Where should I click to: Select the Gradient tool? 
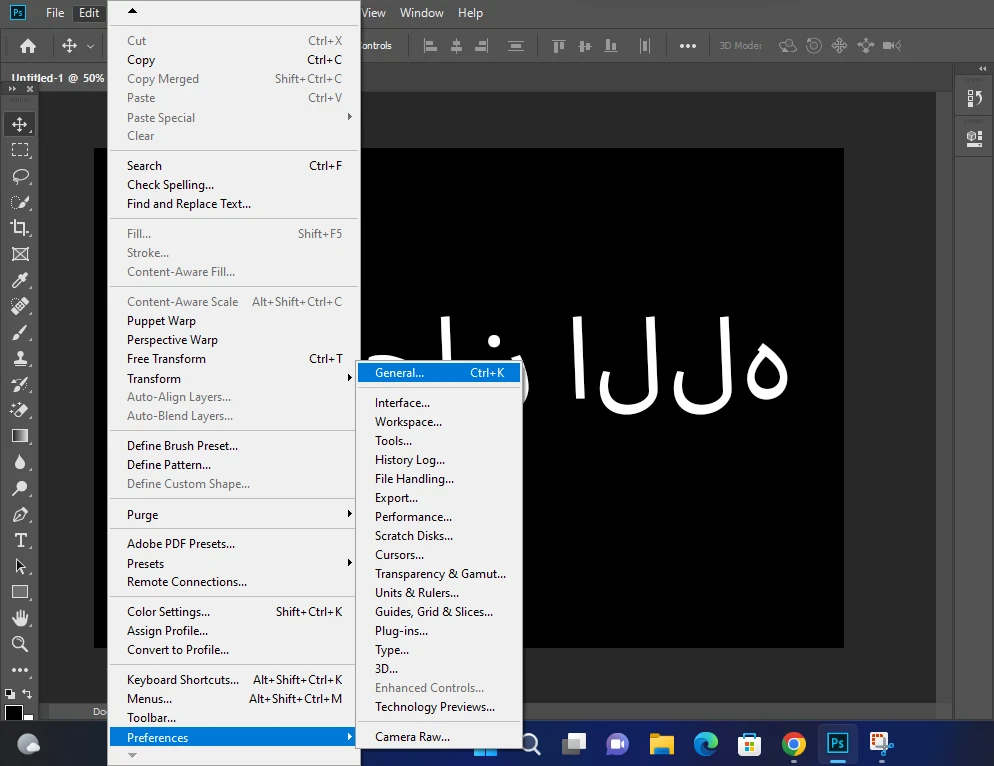(20, 436)
